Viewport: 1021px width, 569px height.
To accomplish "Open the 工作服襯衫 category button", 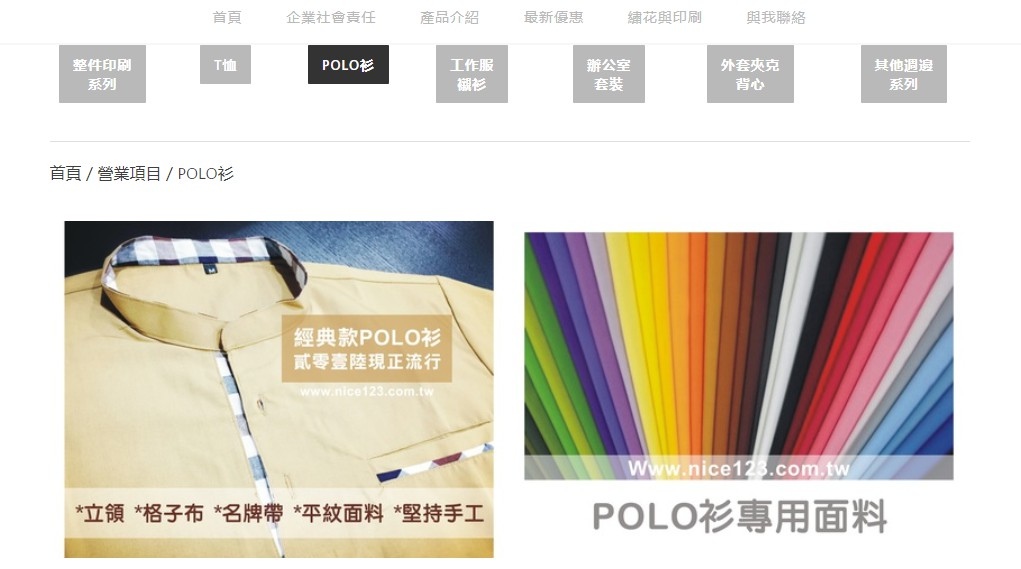I will (x=471, y=74).
